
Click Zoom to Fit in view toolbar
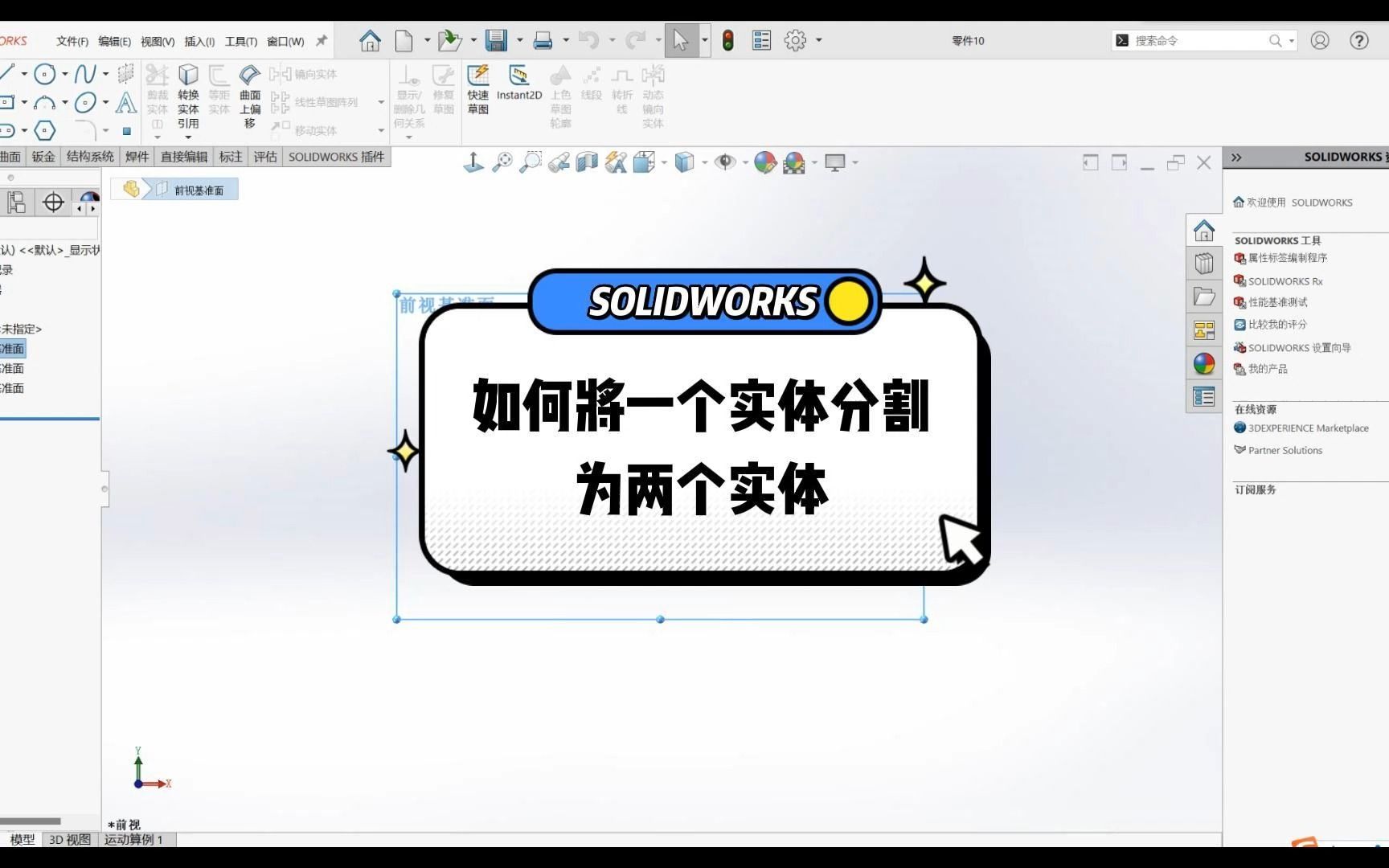pos(502,162)
